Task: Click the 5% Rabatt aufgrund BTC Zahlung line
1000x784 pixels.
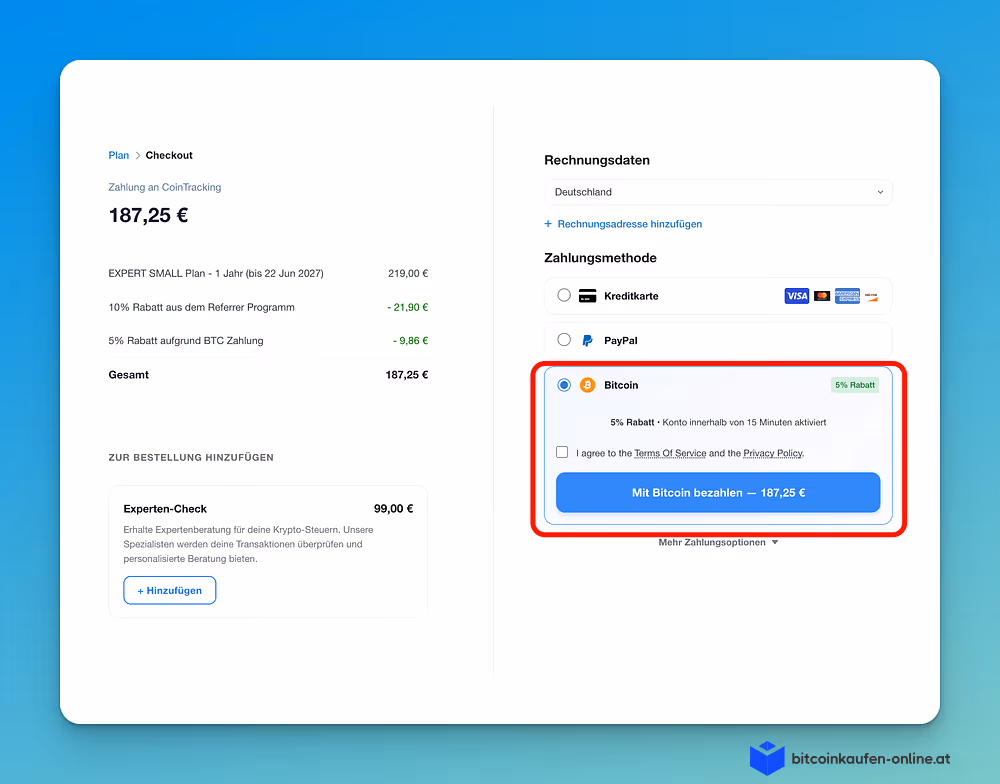Action: [186, 341]
